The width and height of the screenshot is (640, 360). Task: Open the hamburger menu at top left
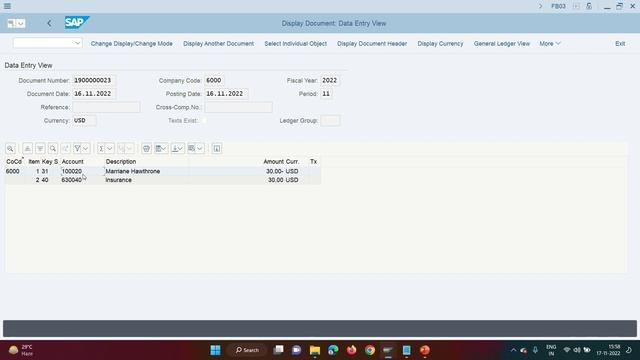tap(7, 6)
